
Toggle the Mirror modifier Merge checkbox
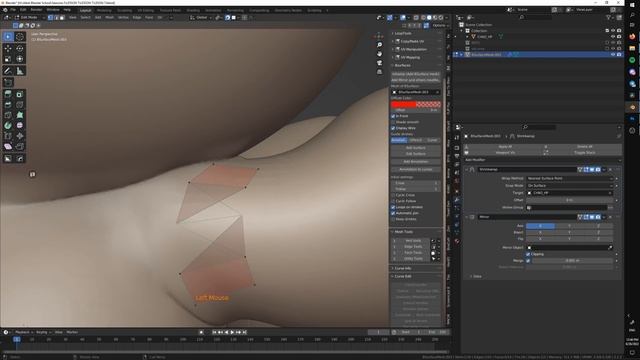(528, 260)
